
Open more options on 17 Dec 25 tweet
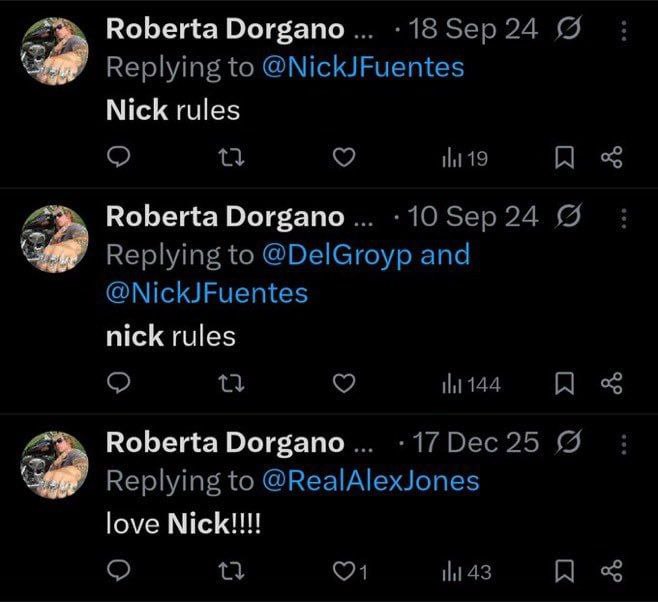[x=624, y=443]
